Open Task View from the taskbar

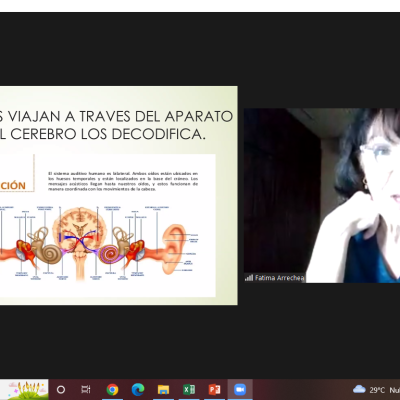tap(86, 389)
